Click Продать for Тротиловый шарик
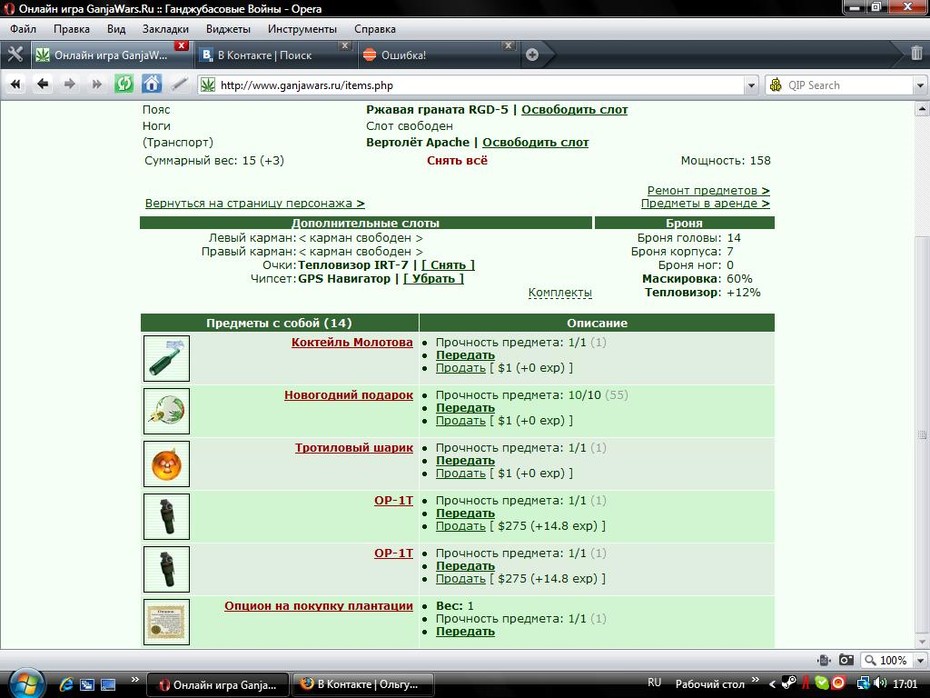This screenshot has height=698, width=930. 460,473
